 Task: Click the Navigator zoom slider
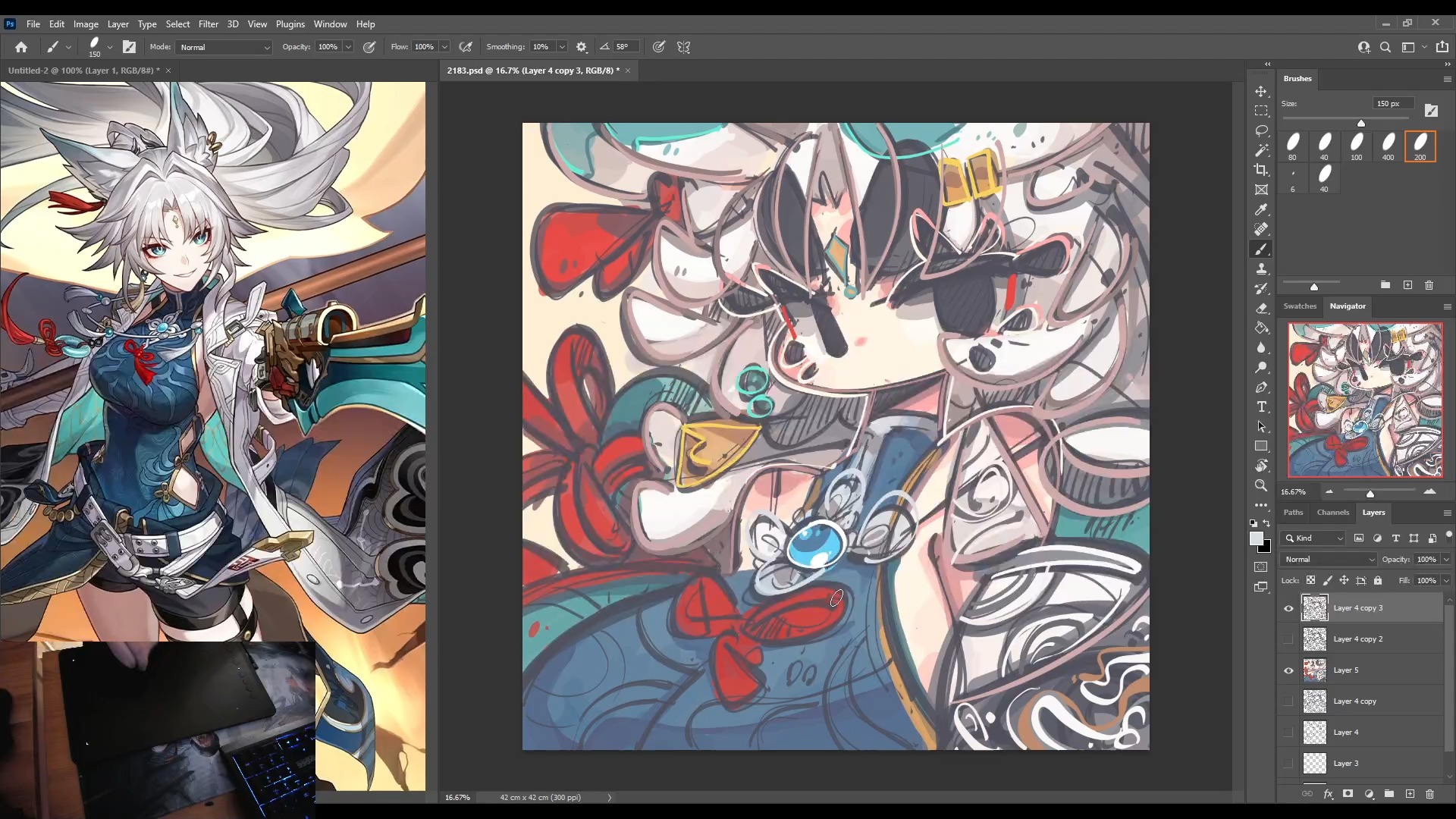click(x=1370, y=493)
